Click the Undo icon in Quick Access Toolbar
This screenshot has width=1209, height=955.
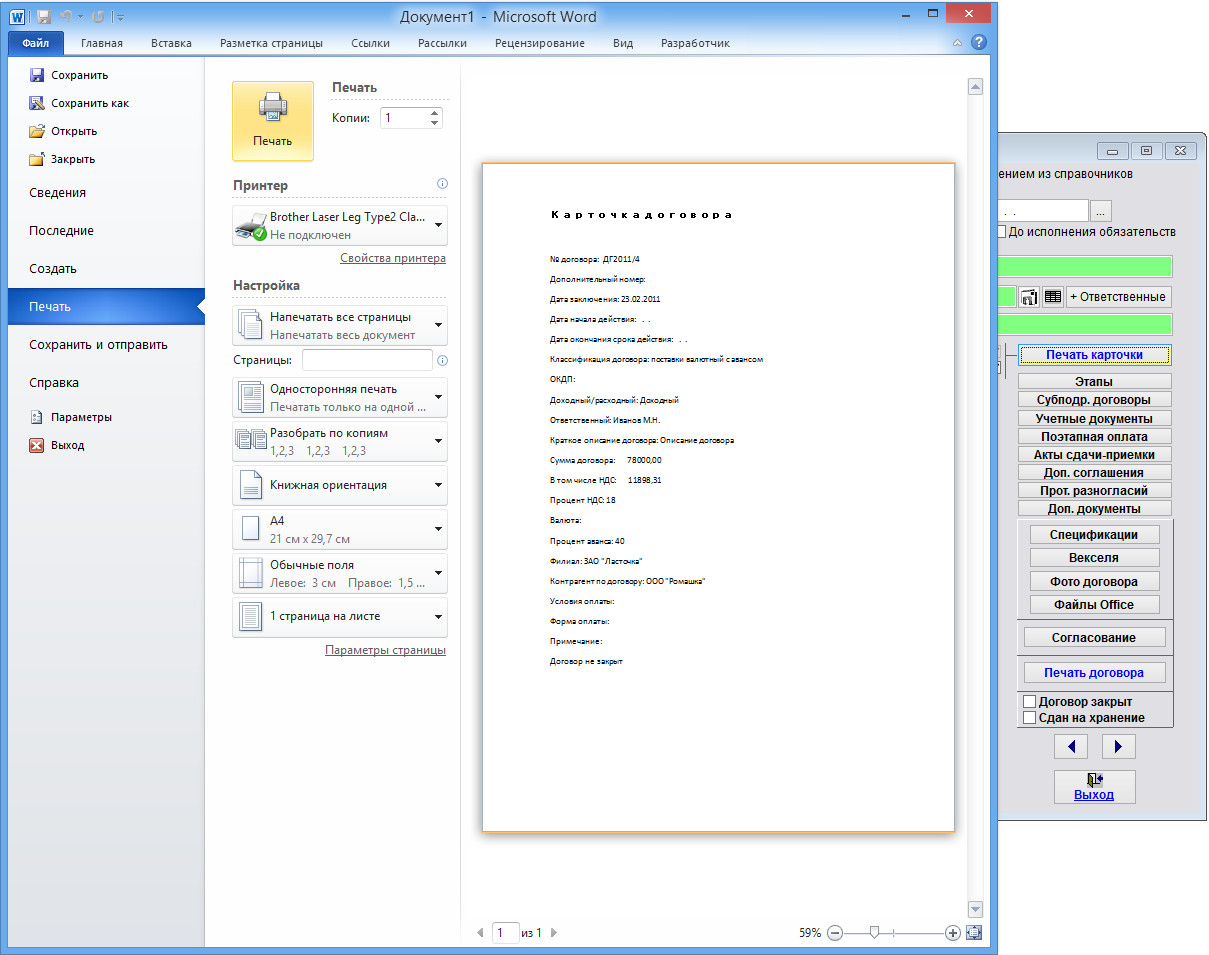click(67, 17)
